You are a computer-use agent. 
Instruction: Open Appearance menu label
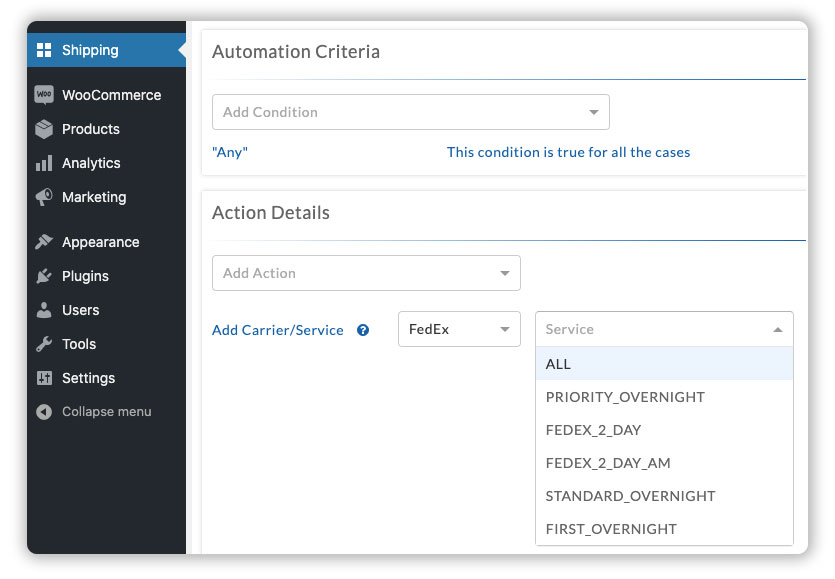tap(101, 242)
